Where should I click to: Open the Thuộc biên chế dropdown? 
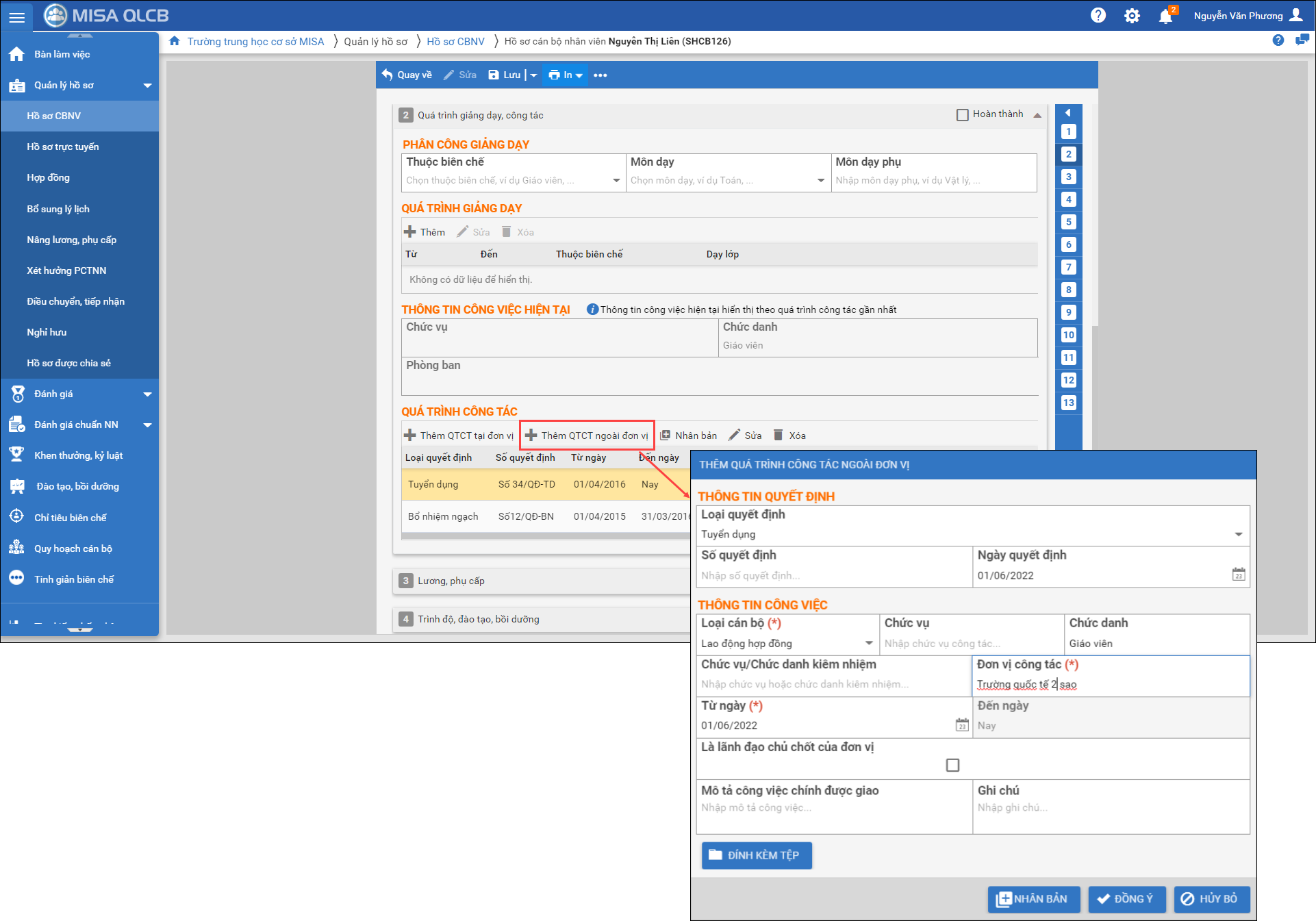point(616,181)
